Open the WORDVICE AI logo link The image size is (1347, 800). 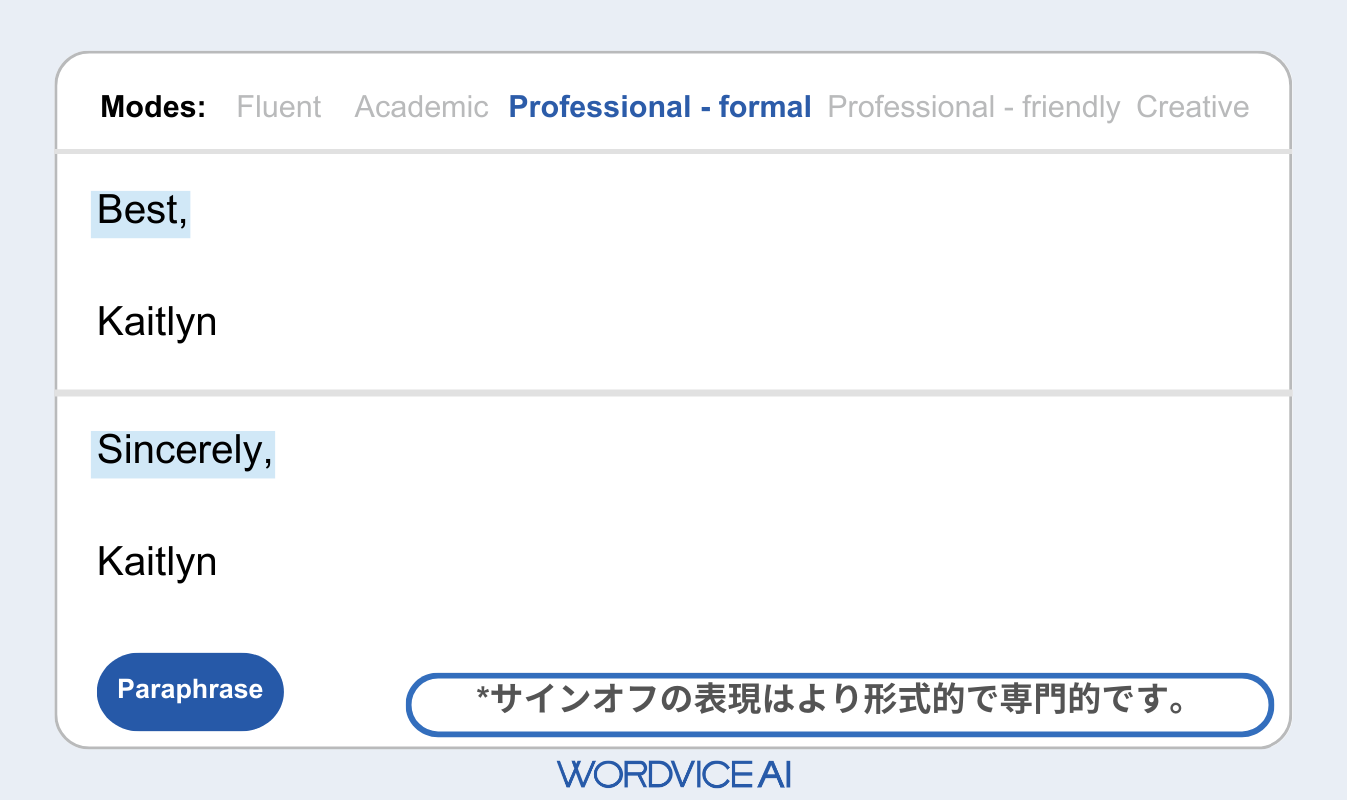click(673, 774)
